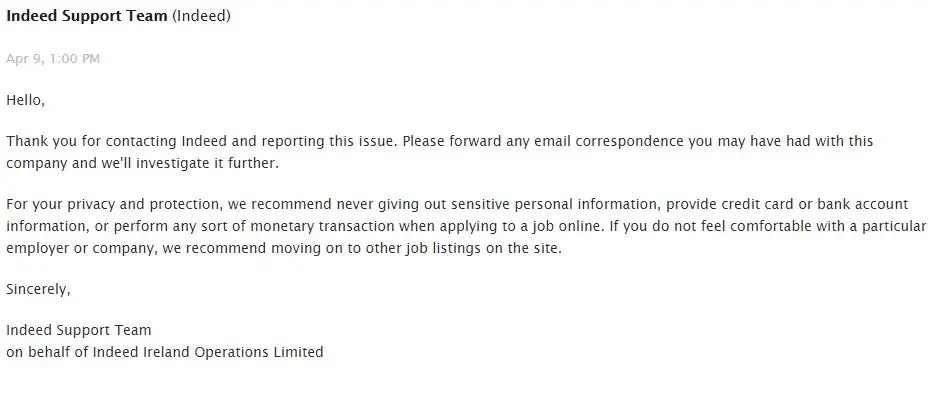Click the "Indeed Support Team" signature line
The height and width of the screenshot is (411, 946).
[x=78, y=330]
